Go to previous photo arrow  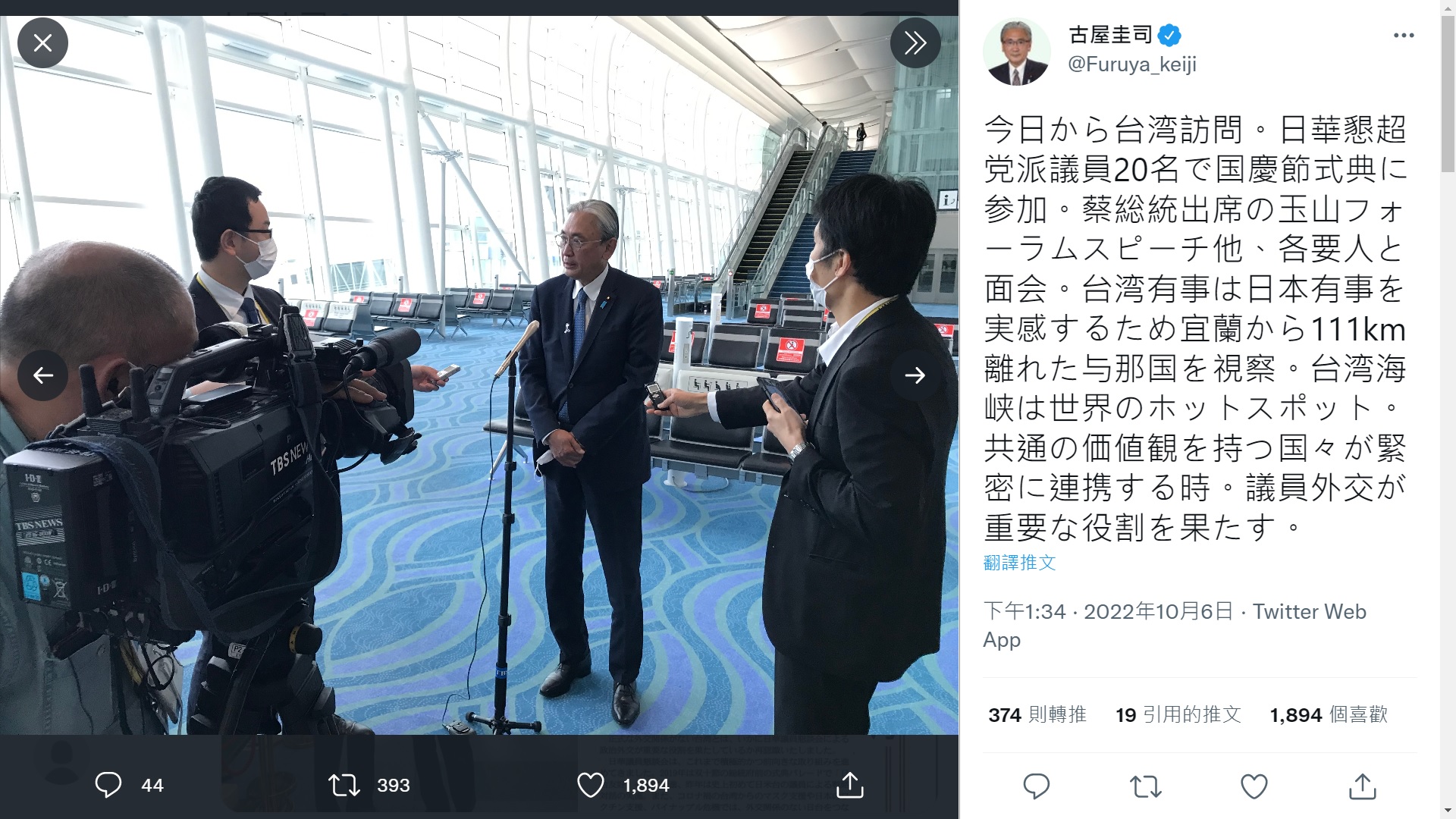click(43, 375)
